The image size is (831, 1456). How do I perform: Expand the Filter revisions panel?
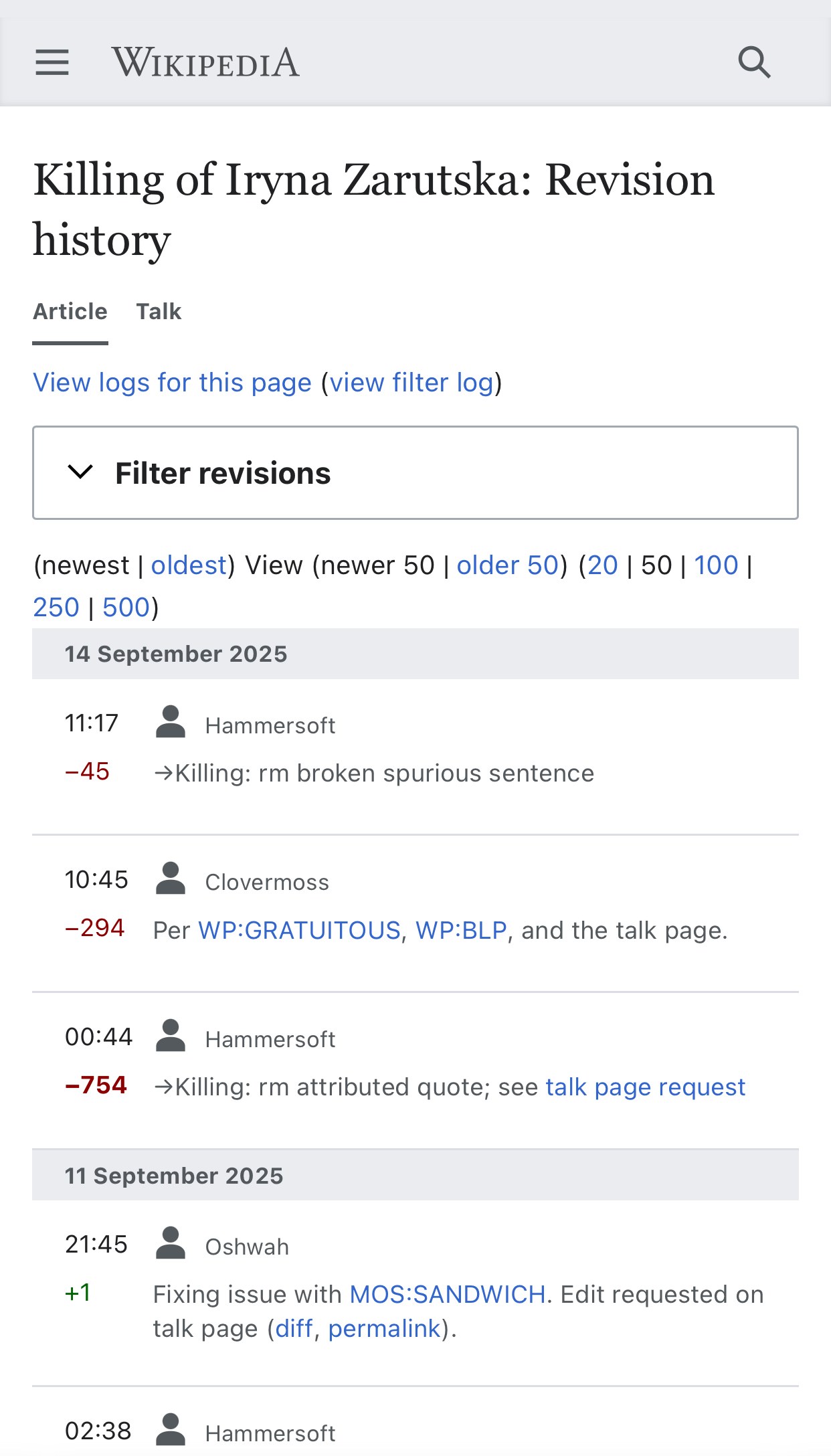click(415, 472)
